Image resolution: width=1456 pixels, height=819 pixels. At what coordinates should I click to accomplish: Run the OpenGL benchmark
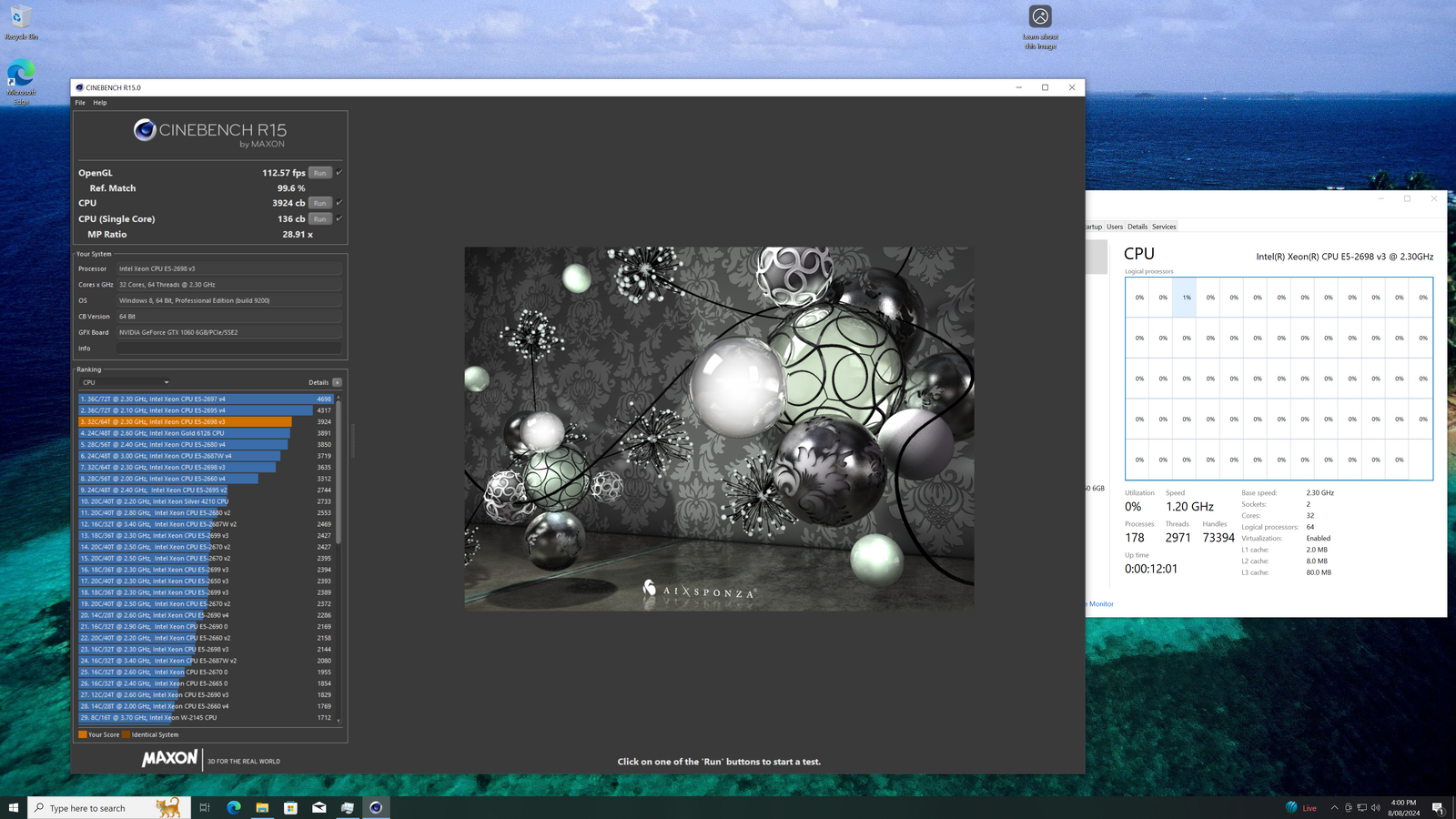(319, 173)
